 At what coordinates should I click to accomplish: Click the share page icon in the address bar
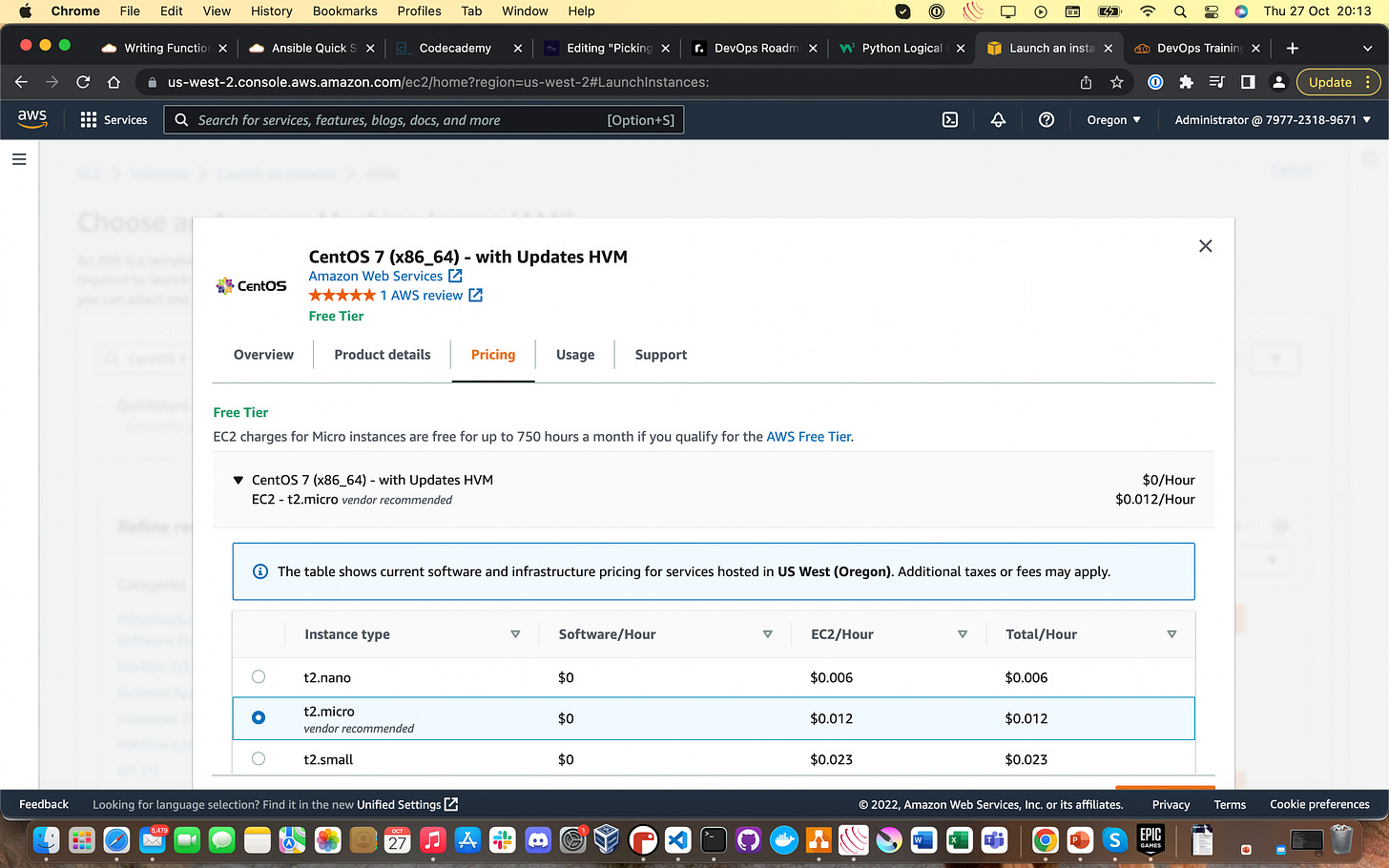tap(1086, 82)
